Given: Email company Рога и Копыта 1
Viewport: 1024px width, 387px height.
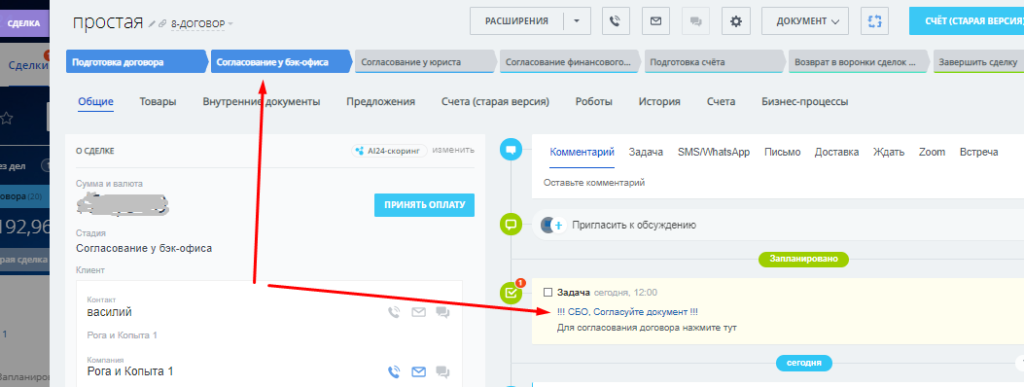Looking at the screenshot, I should [418, 371].
